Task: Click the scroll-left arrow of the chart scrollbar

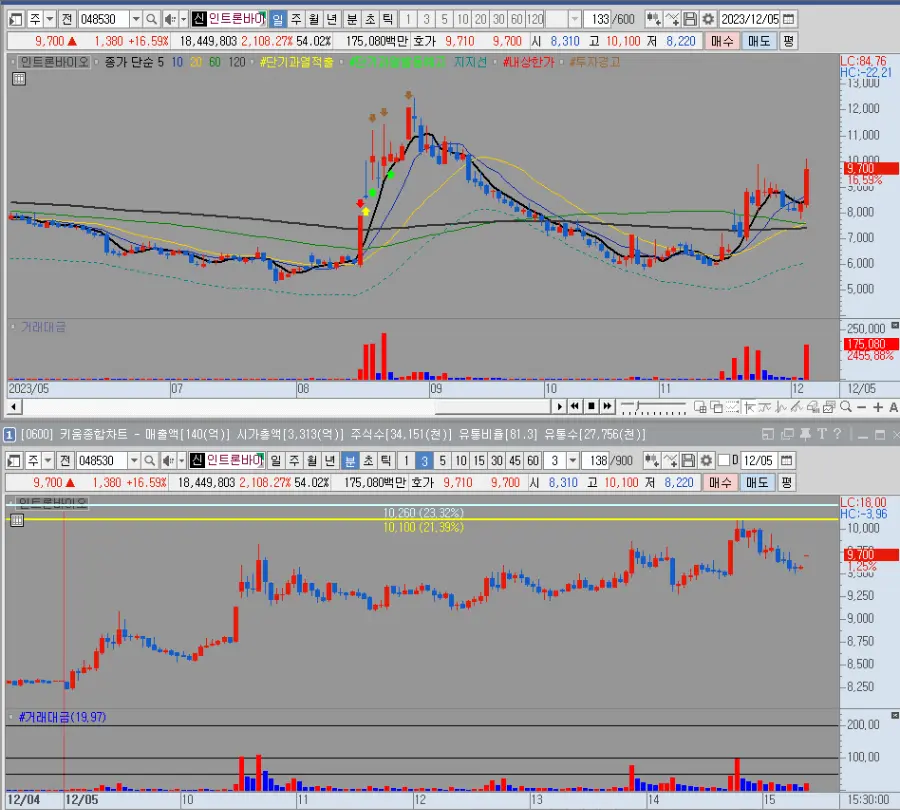Action: tap(14, 407)
